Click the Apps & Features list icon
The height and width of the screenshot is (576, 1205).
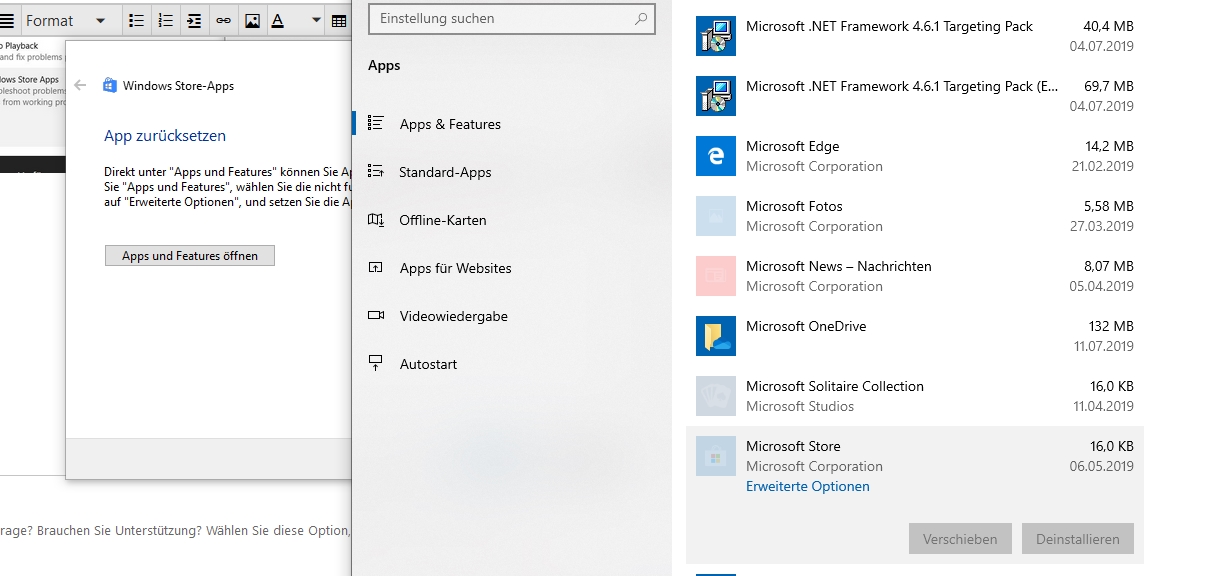(x=376, y=123)
